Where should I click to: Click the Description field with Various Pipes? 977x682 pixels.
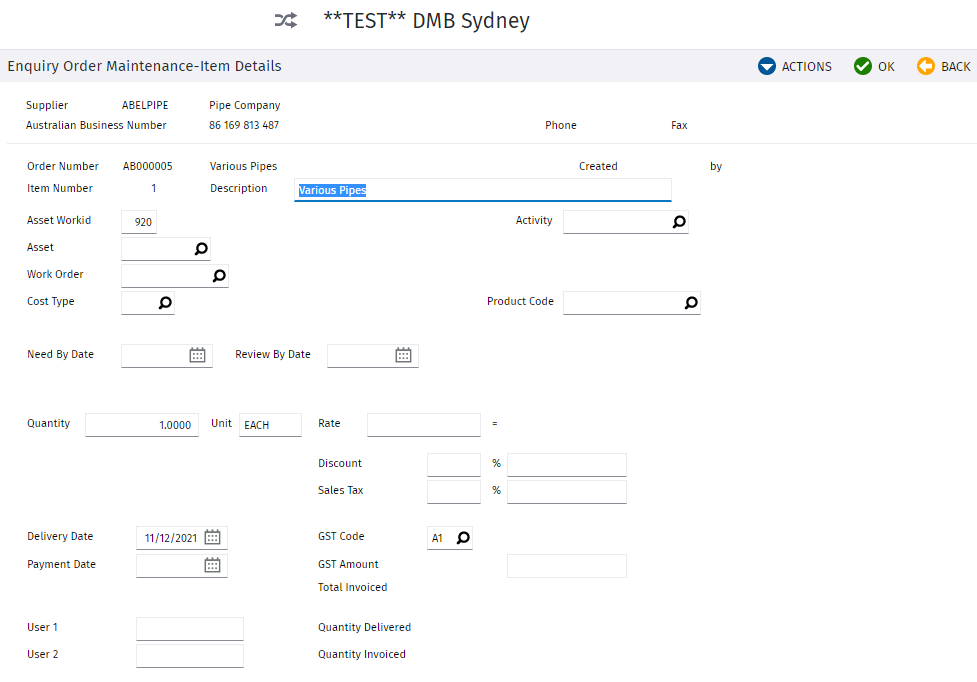click(x=482, y=190)
